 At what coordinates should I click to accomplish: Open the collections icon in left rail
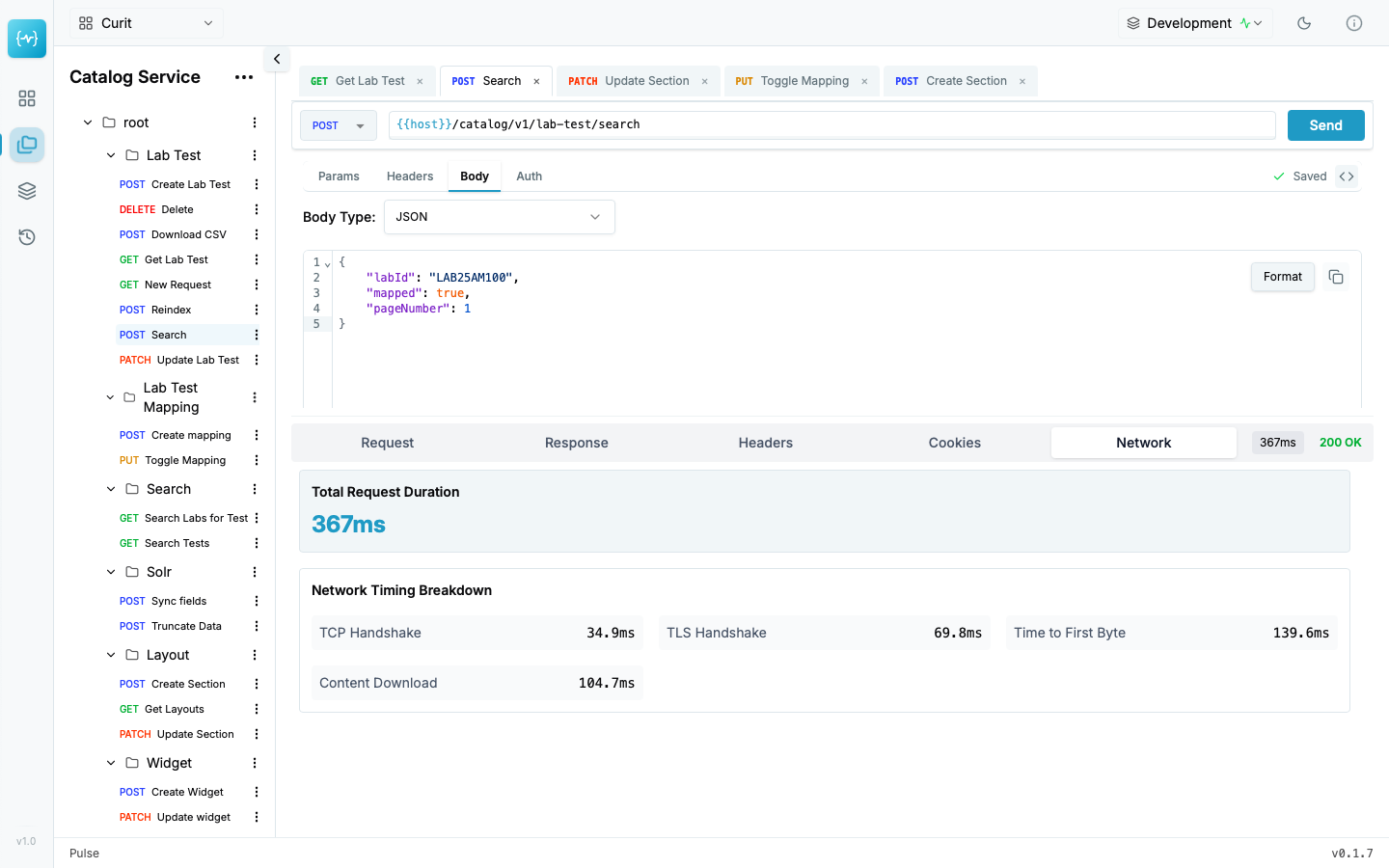27,145
